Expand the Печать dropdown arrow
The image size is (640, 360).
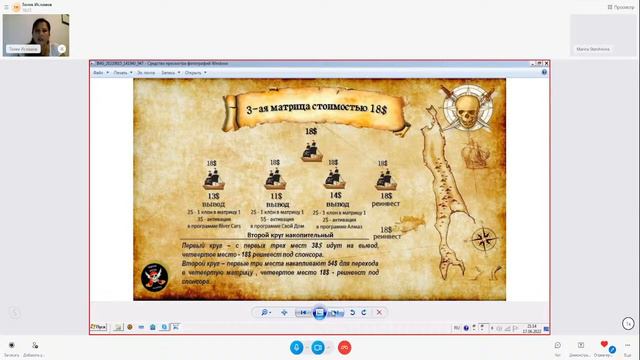(131, 73)
